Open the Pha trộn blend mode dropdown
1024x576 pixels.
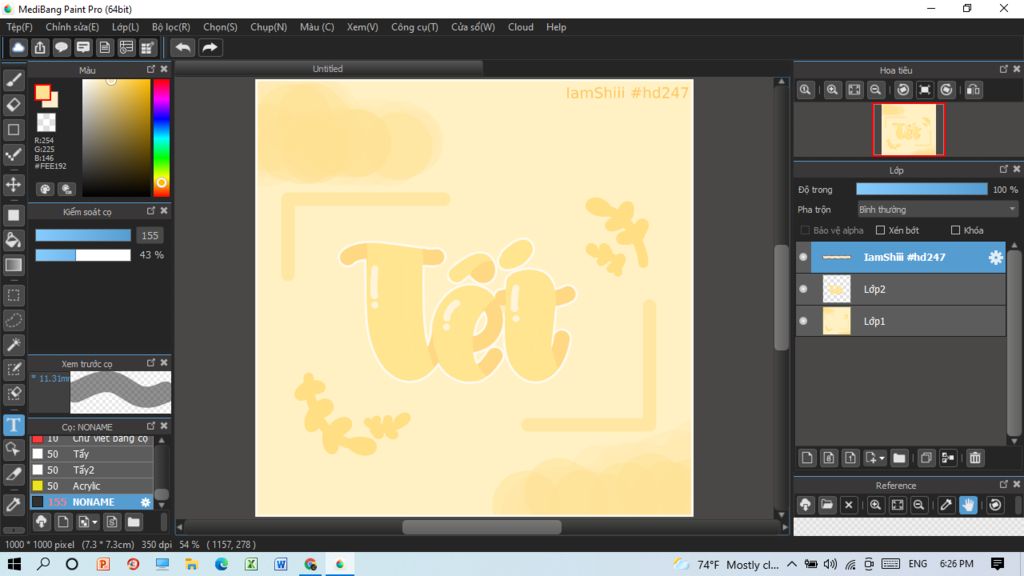coord(937,210)
